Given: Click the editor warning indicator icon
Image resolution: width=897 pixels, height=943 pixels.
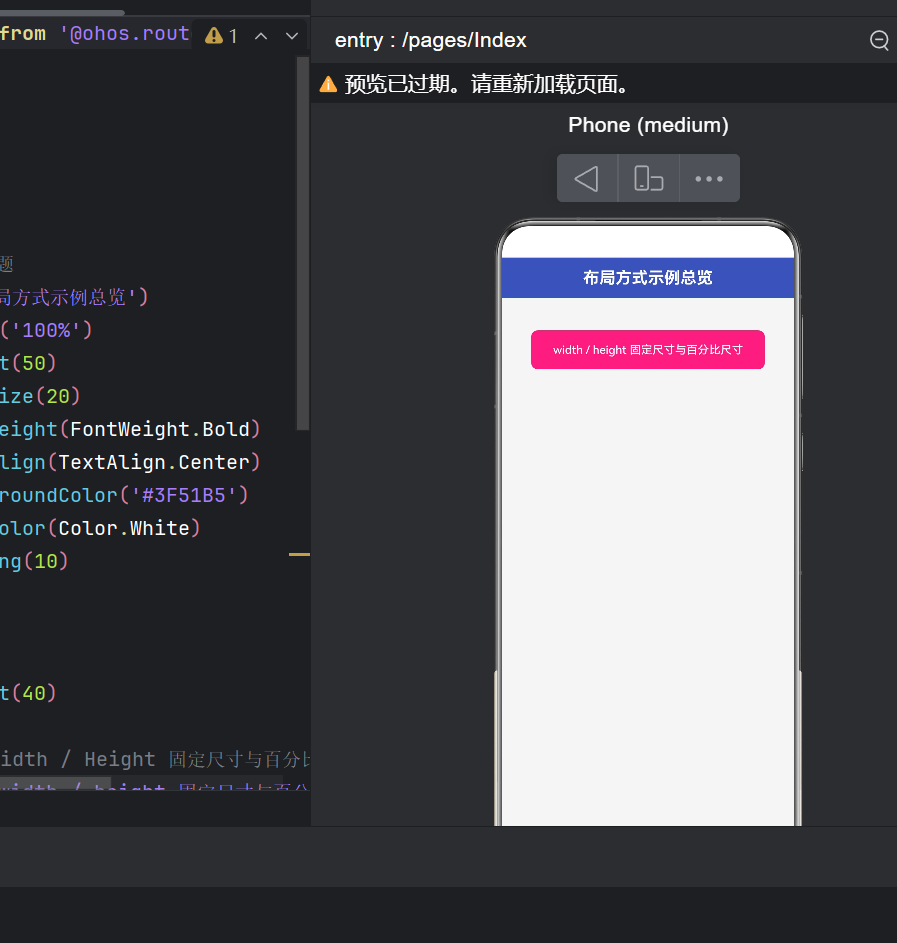Looking at the screenshot, I should [x=213, y=36].
